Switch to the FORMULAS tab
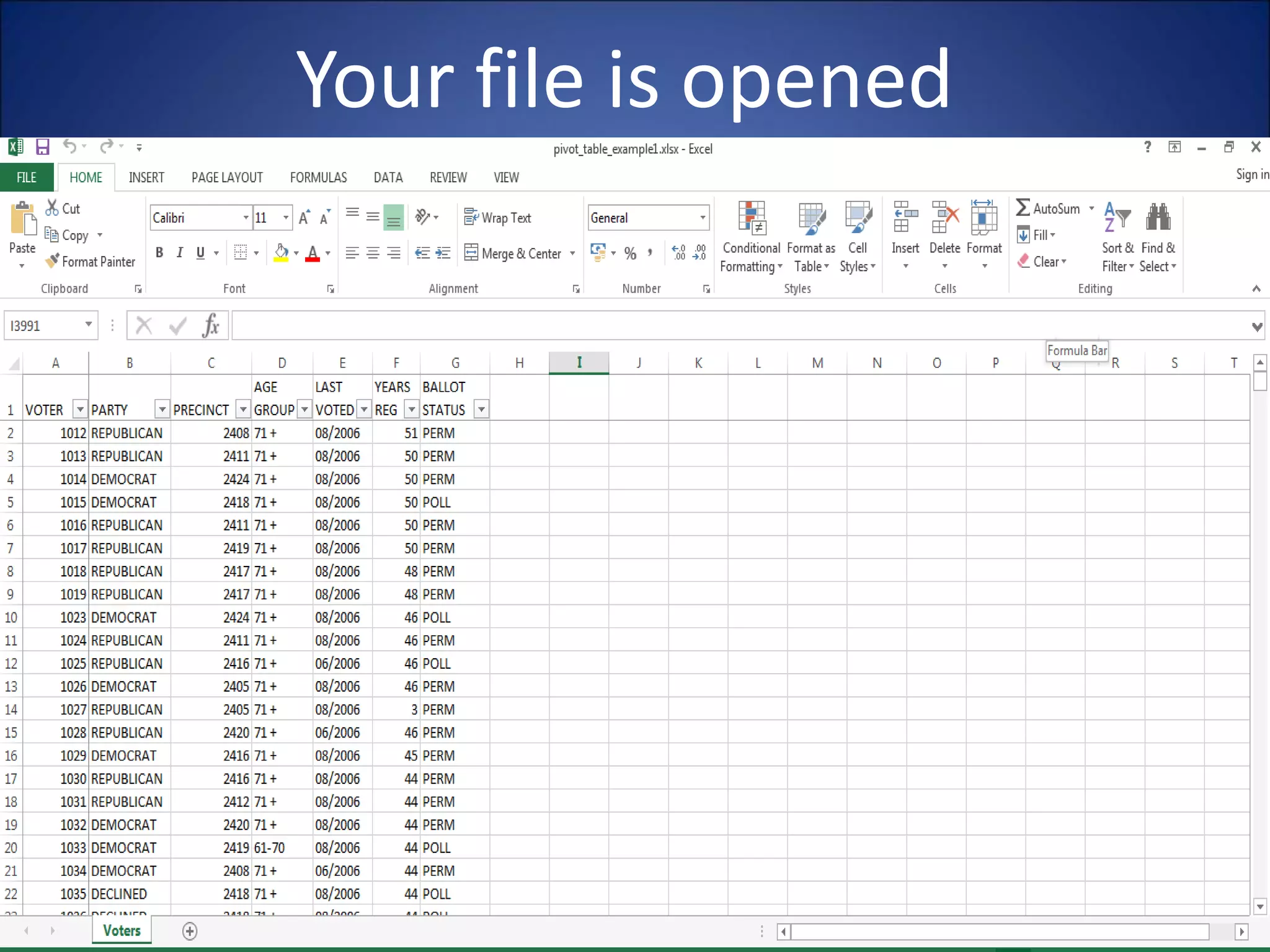Screen dimensions: 1270x952 pos(318,177)
